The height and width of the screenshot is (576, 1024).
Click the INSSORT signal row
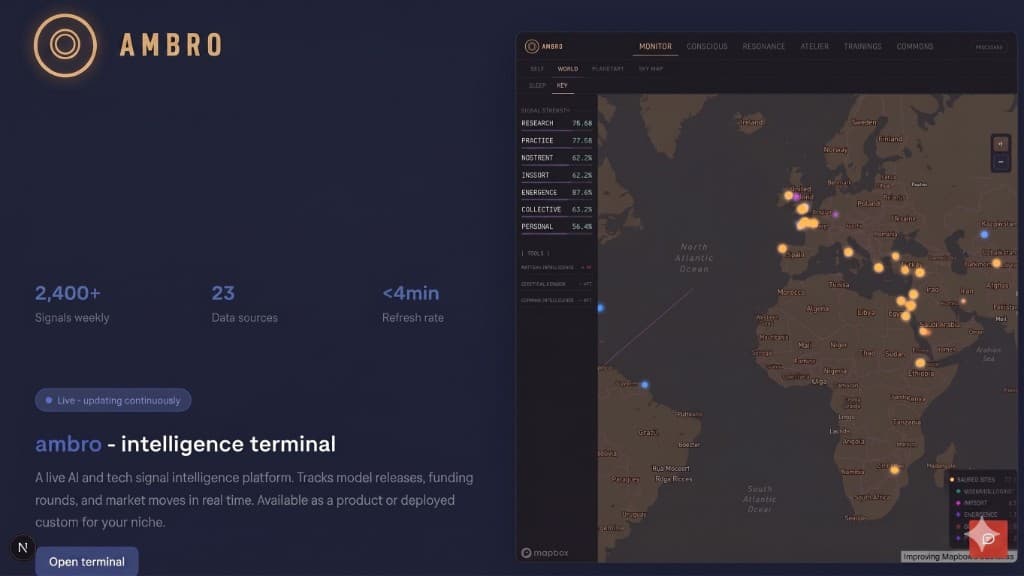click(x=556, y=175)
